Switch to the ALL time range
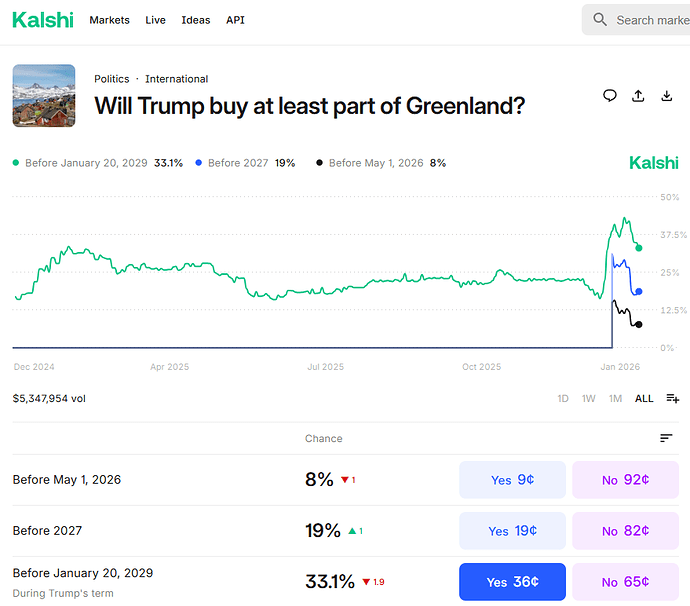 [x=644, y=398]
